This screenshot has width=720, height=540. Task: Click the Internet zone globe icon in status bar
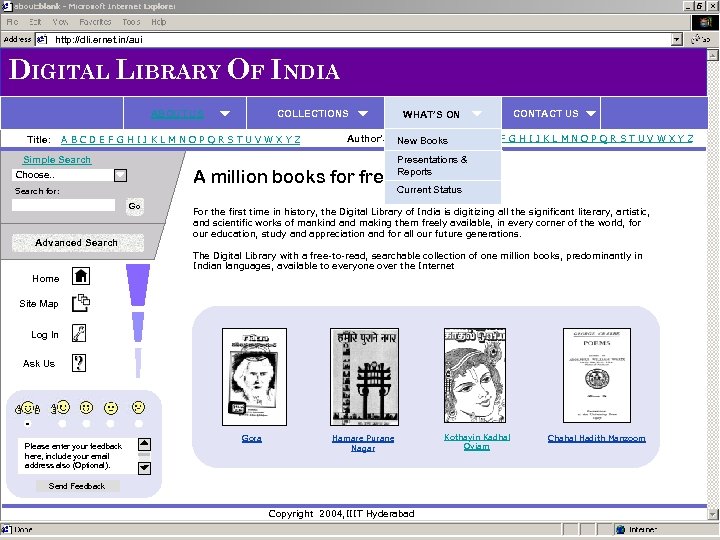[x=621, y=529]
